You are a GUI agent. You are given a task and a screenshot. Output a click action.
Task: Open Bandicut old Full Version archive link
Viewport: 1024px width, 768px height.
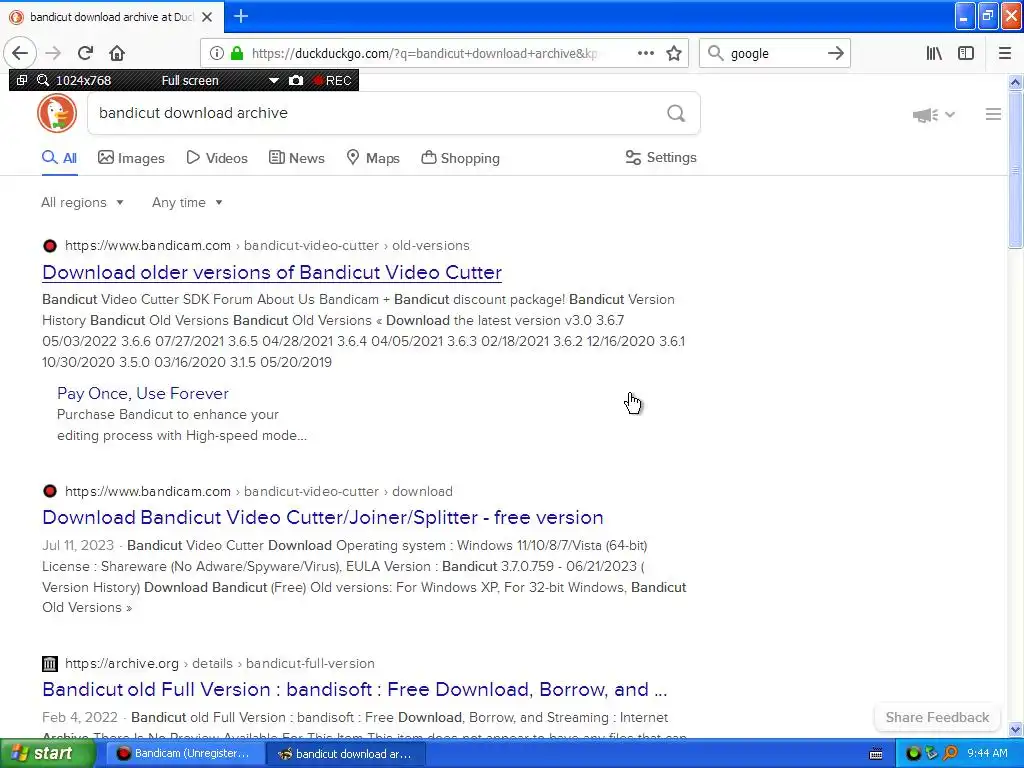click(x=355, y=689)
